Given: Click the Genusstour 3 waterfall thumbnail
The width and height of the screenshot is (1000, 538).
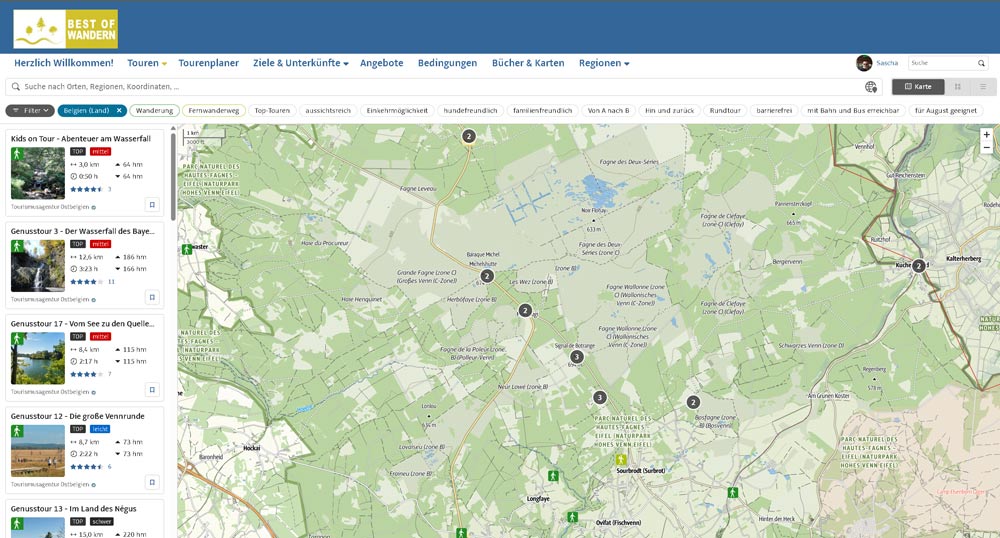Looking at the screenshot, I should [x=38, y=266].
